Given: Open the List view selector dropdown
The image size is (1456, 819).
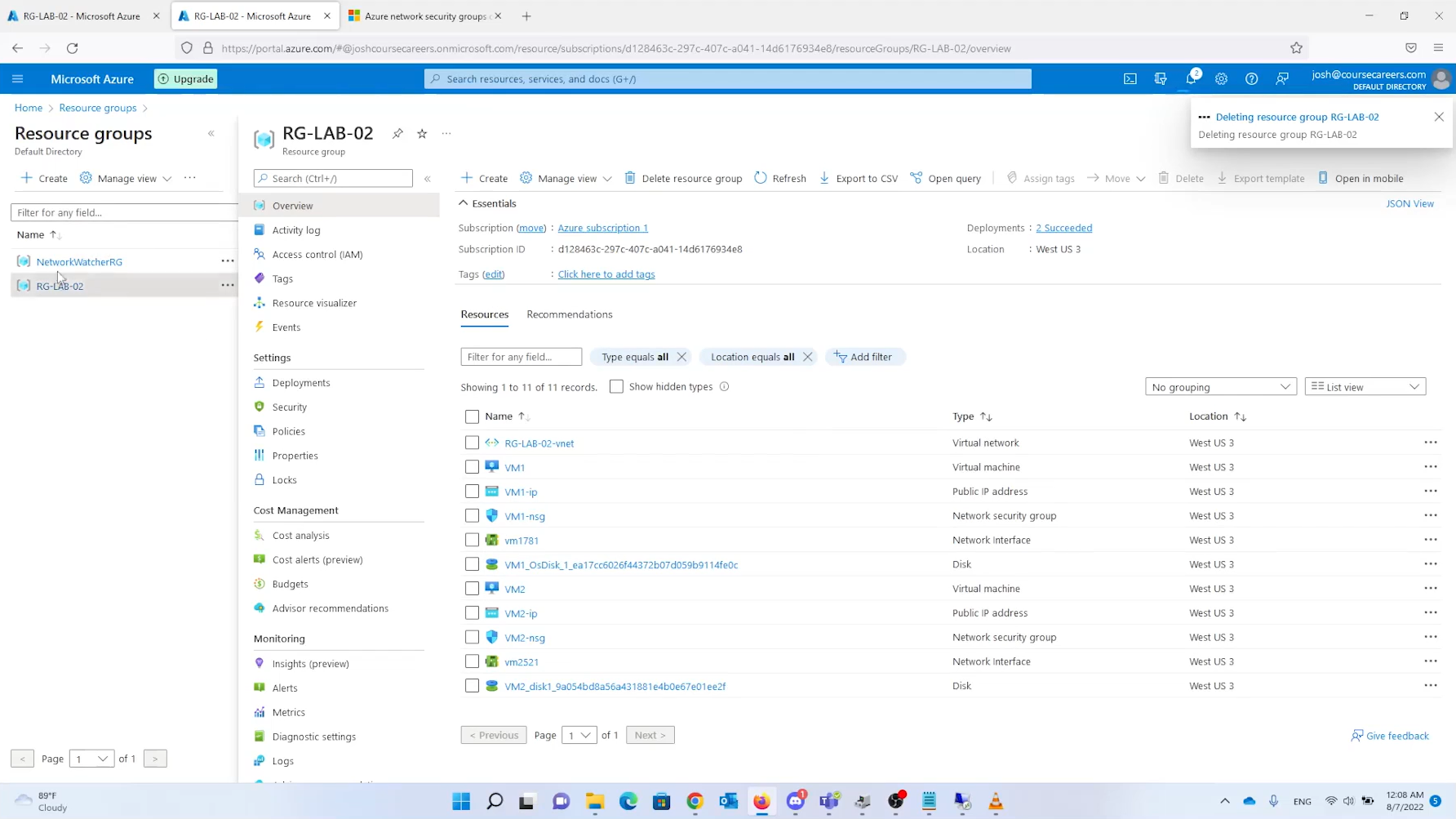Looking at the screenshot, I should click(1365, 386).
